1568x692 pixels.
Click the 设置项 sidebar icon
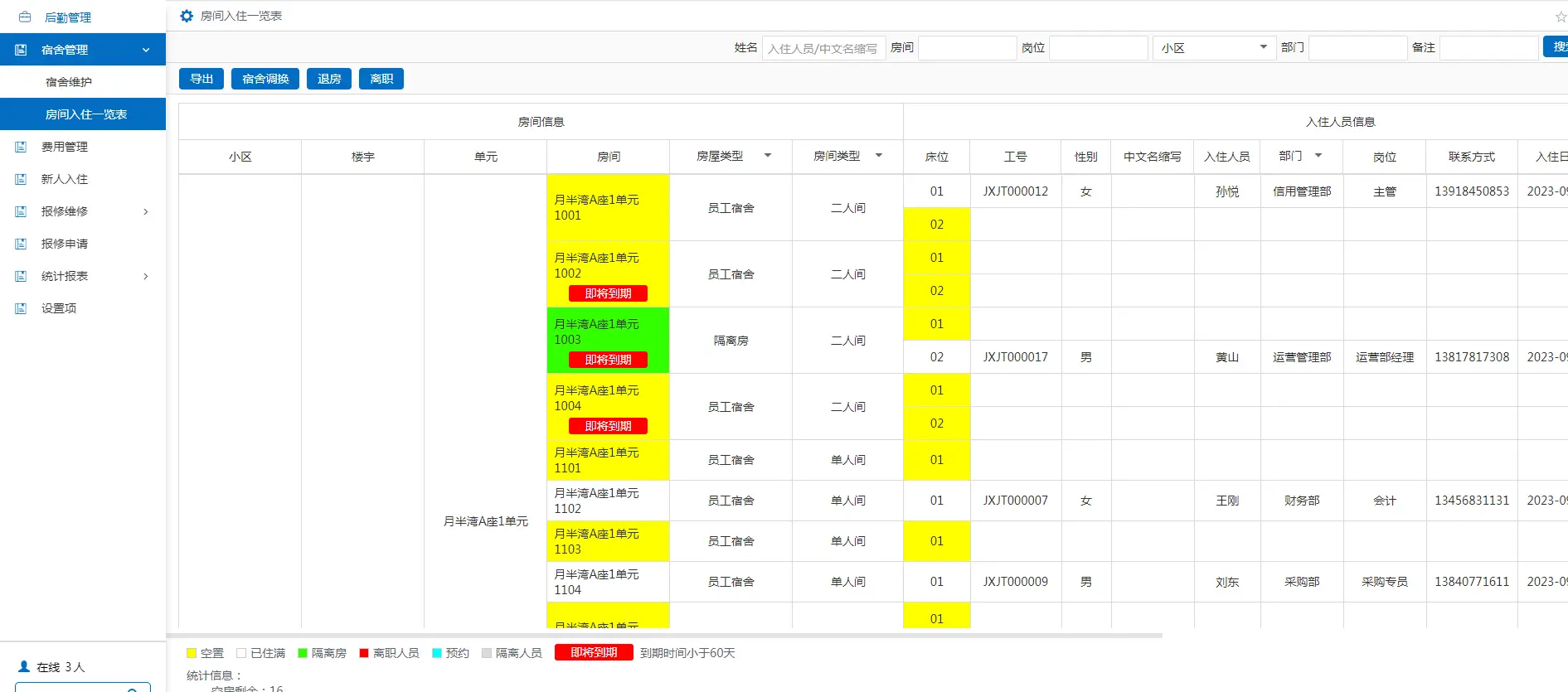[x=21, y=308]
